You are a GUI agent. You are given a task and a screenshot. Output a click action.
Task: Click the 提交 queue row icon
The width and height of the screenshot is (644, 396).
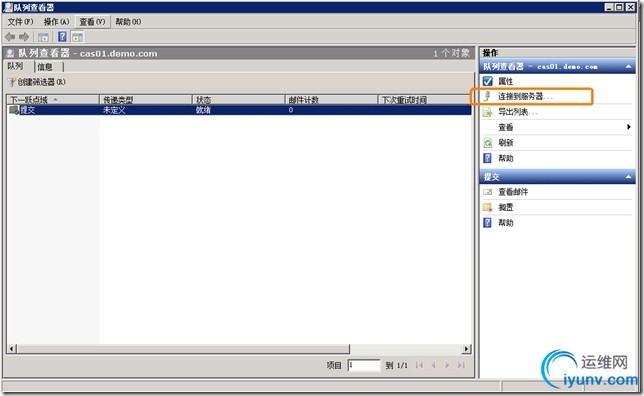(x=14, y=110)
